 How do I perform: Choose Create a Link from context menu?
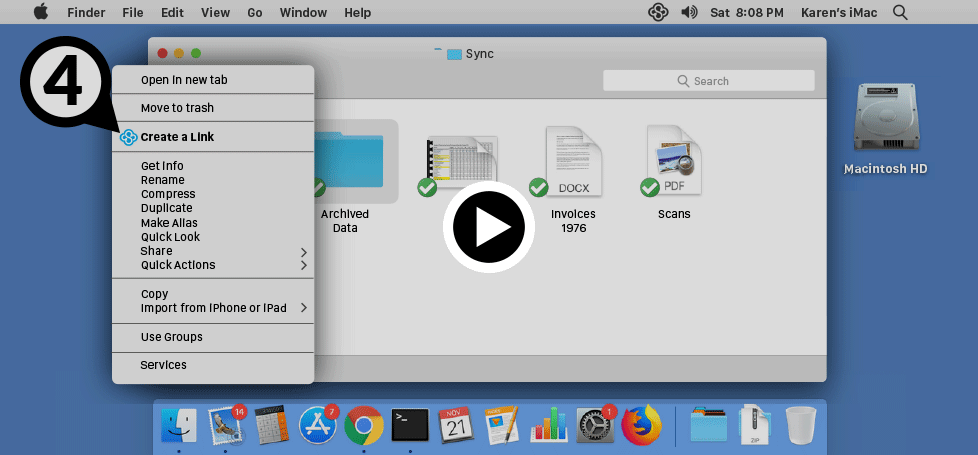(x=177, y=137)
